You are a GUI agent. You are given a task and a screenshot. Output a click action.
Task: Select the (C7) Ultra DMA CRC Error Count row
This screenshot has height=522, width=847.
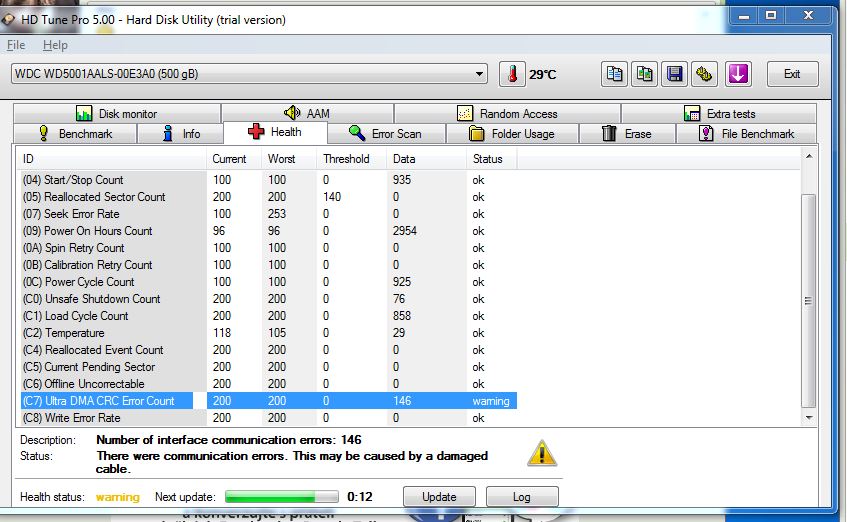tap(268, 401)
